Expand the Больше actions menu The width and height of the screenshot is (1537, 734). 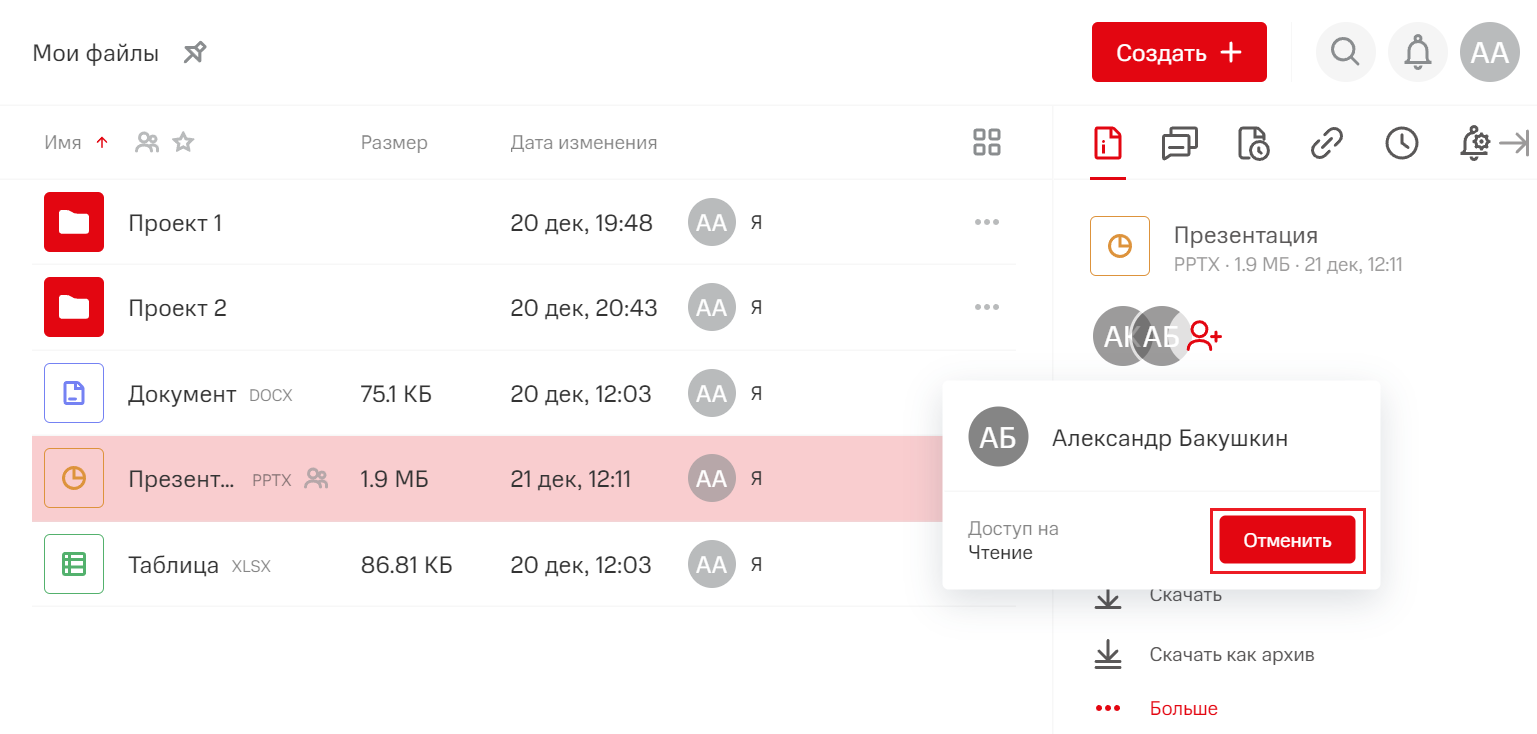[x=1183, y=709]
